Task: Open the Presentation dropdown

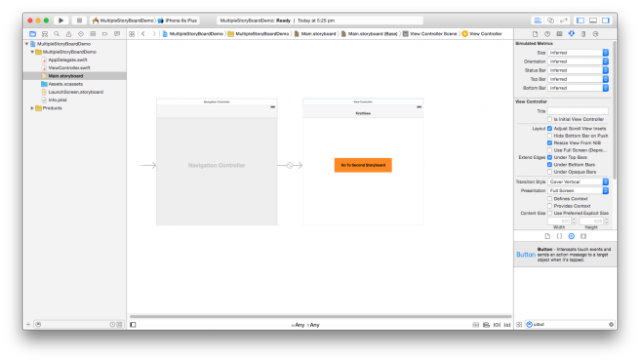Action: point(578,191)
